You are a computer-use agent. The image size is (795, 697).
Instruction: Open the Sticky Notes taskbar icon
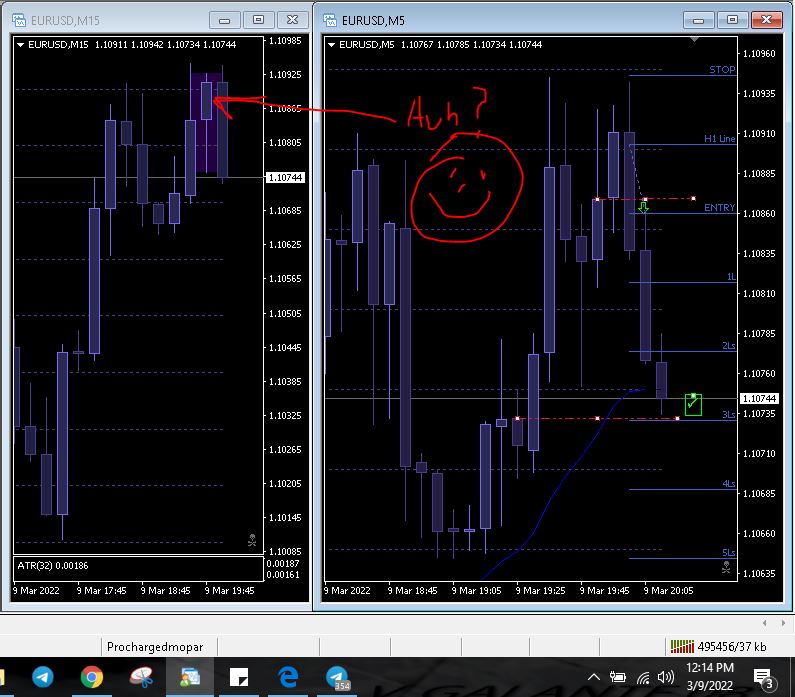click(239, 677)
